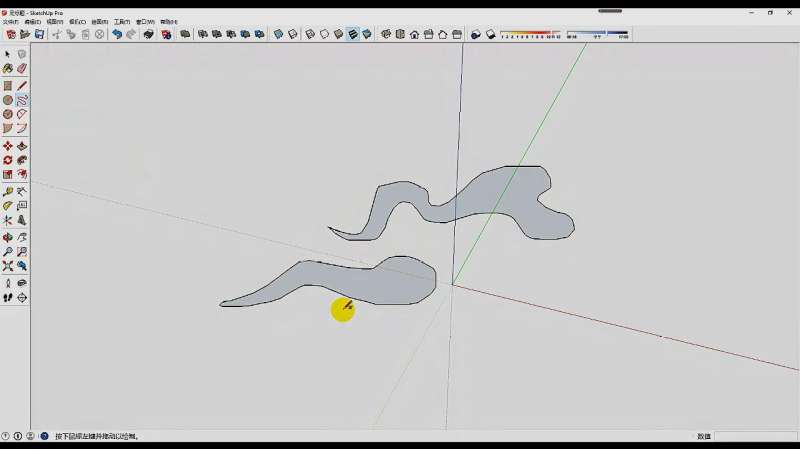Image resolution: width=800 pixels, height=449 pixels.
Task: Toggle the Shadows display button
Action: point(476,34)
